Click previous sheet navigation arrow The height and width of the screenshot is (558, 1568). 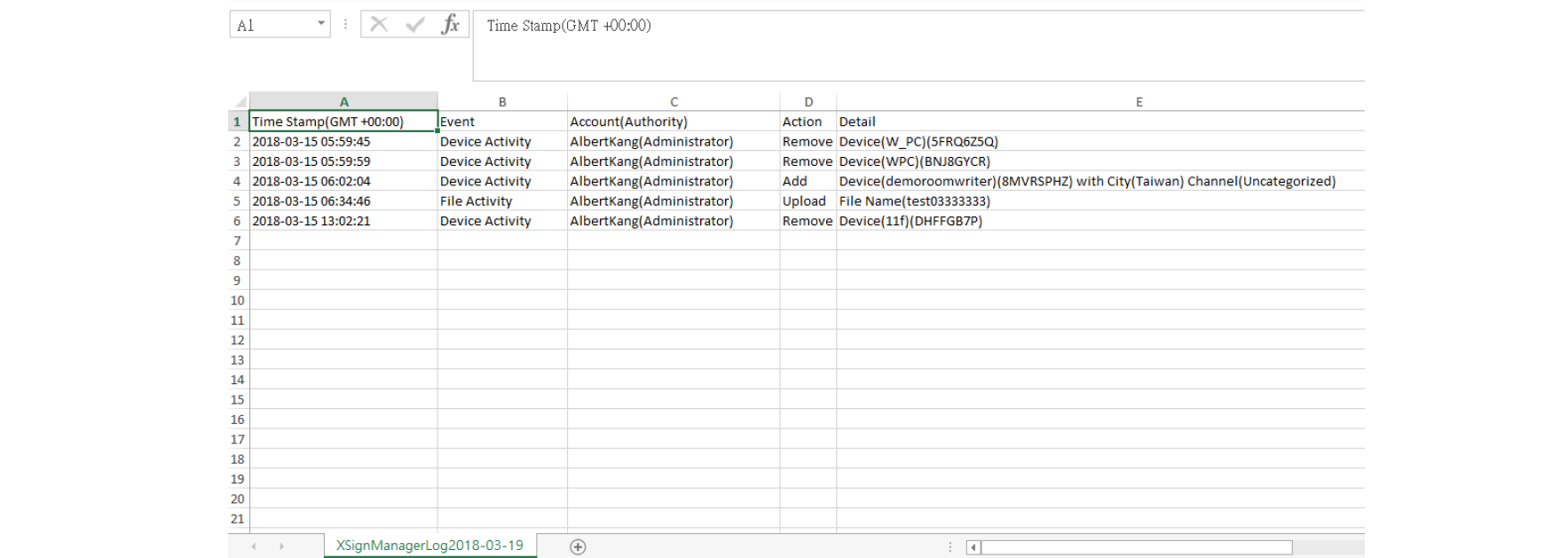254,546
